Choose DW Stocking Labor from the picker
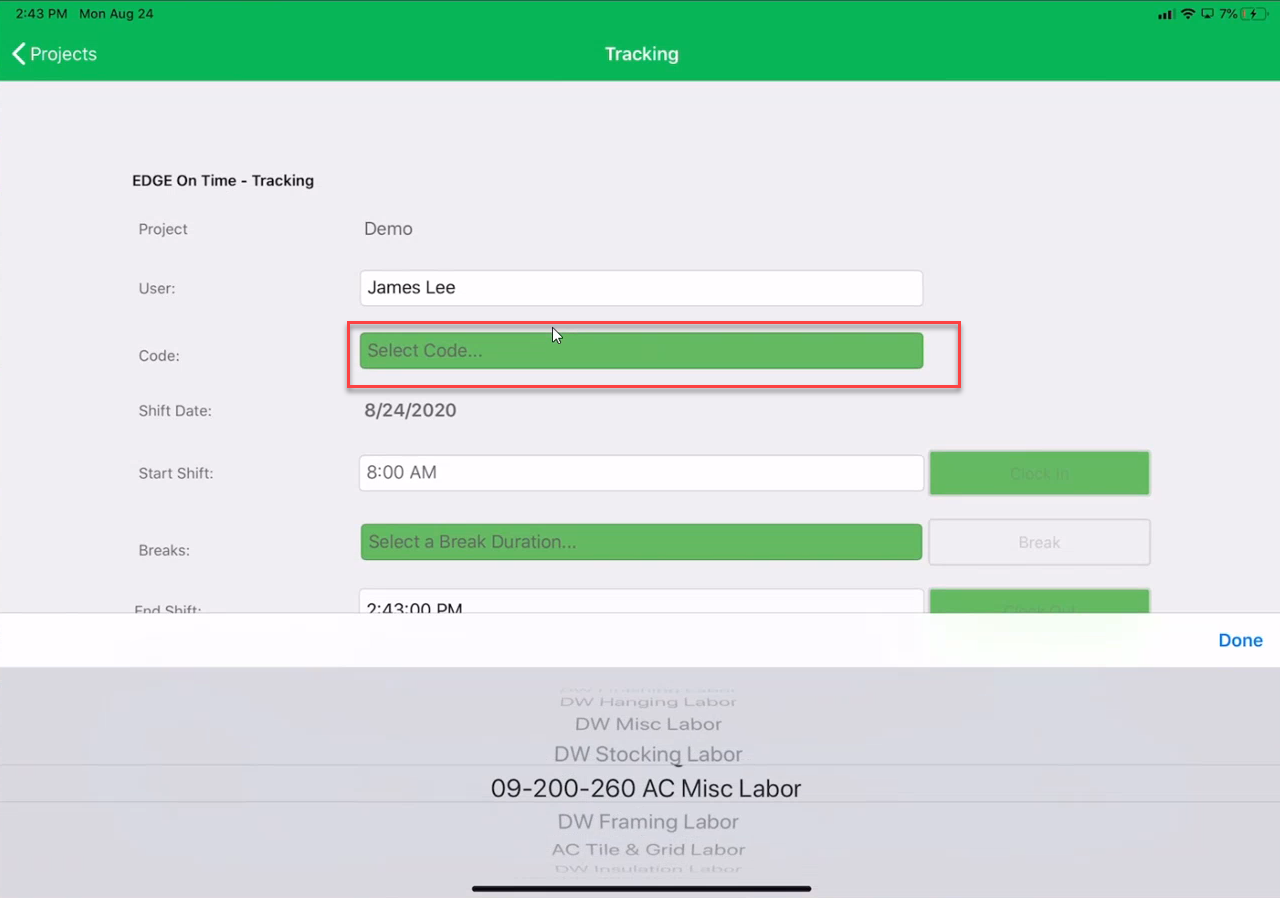This screenshot has width=1280, height=898. click(x=648, y=754)
